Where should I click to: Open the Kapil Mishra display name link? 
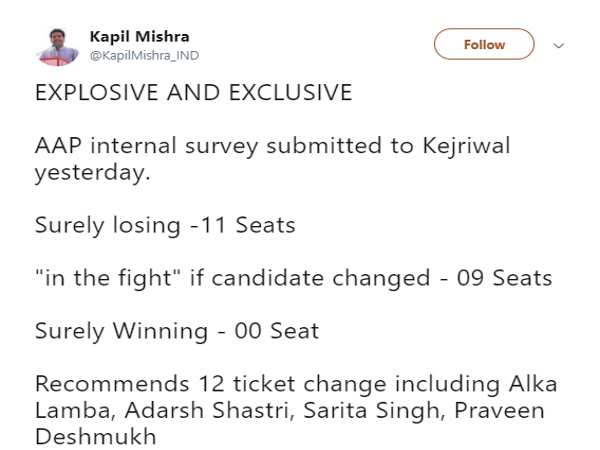138,36
